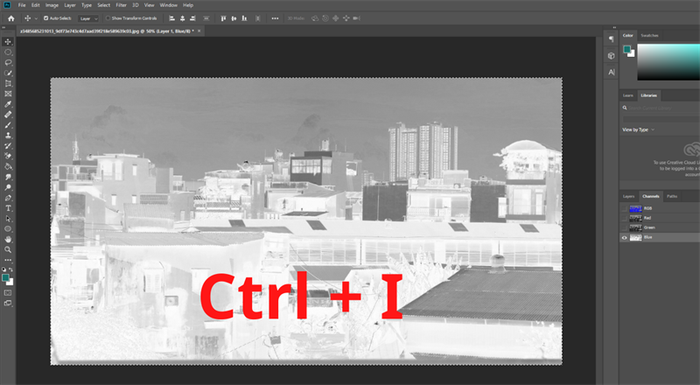The height and width of the screenshot is (385, 700).
Task: Select the Eraser tool
Action: click(8, 156)
